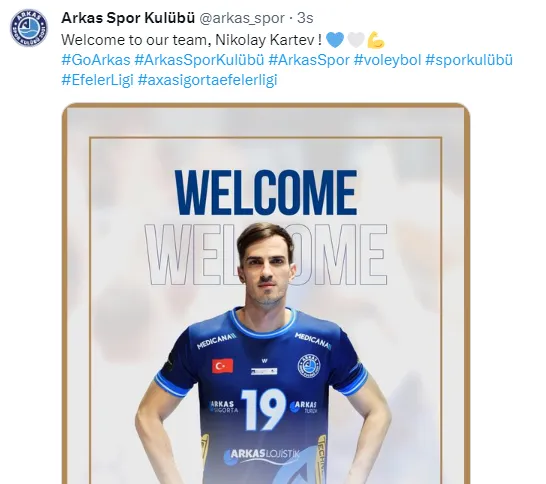546x484 pixels.
Task: Open the attached welcome poster image
Action: tap(266, 293)
